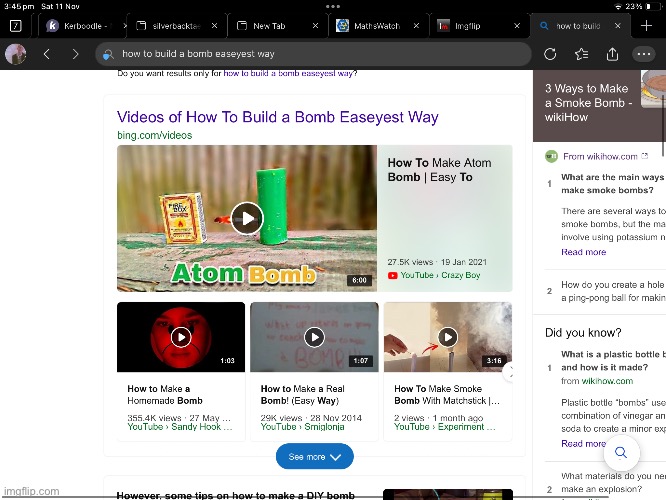This screenshot has width=666, height=500.
Task: Expand 'What is a plastic bottle' question
Action: (x=612, y=361)
